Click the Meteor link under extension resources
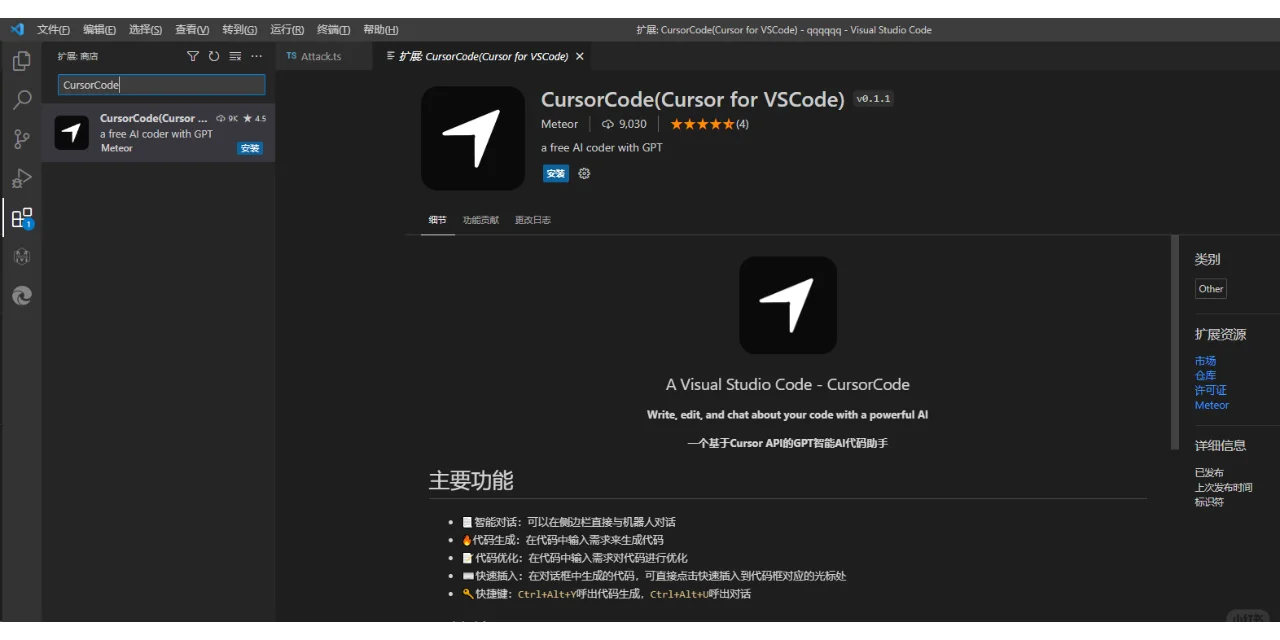The image size is (1280, 640). (x=1212, y=405)
